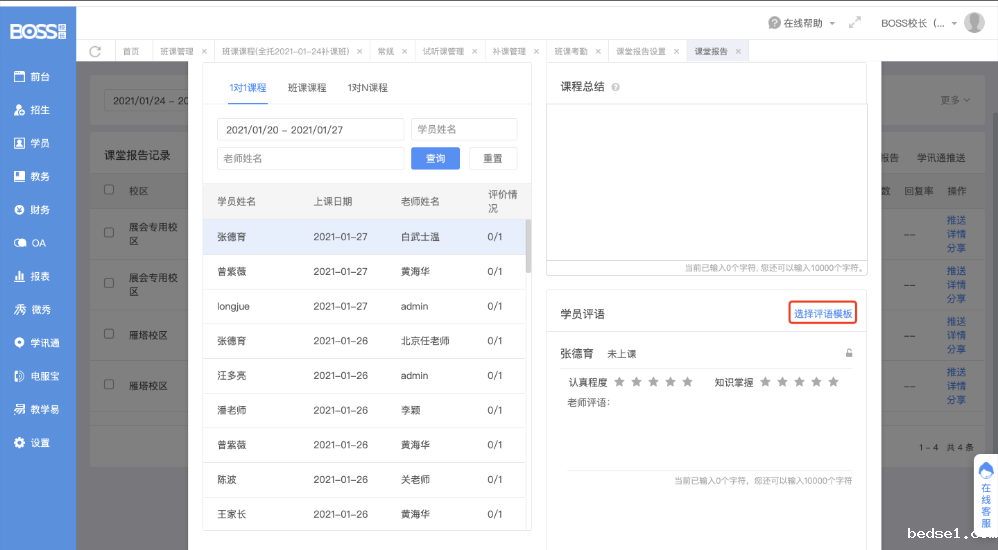Toggle the fullscreen expand icon in header

coord(854,23)
